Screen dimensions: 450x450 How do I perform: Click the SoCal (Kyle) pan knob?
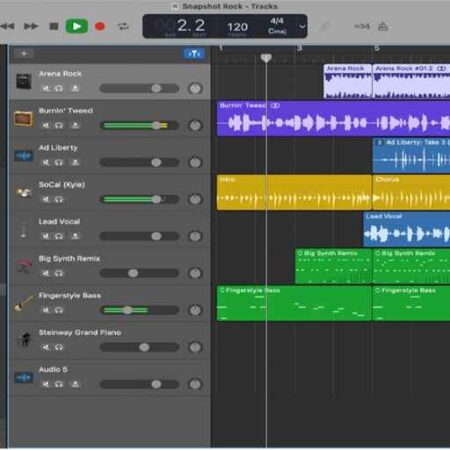195,199
